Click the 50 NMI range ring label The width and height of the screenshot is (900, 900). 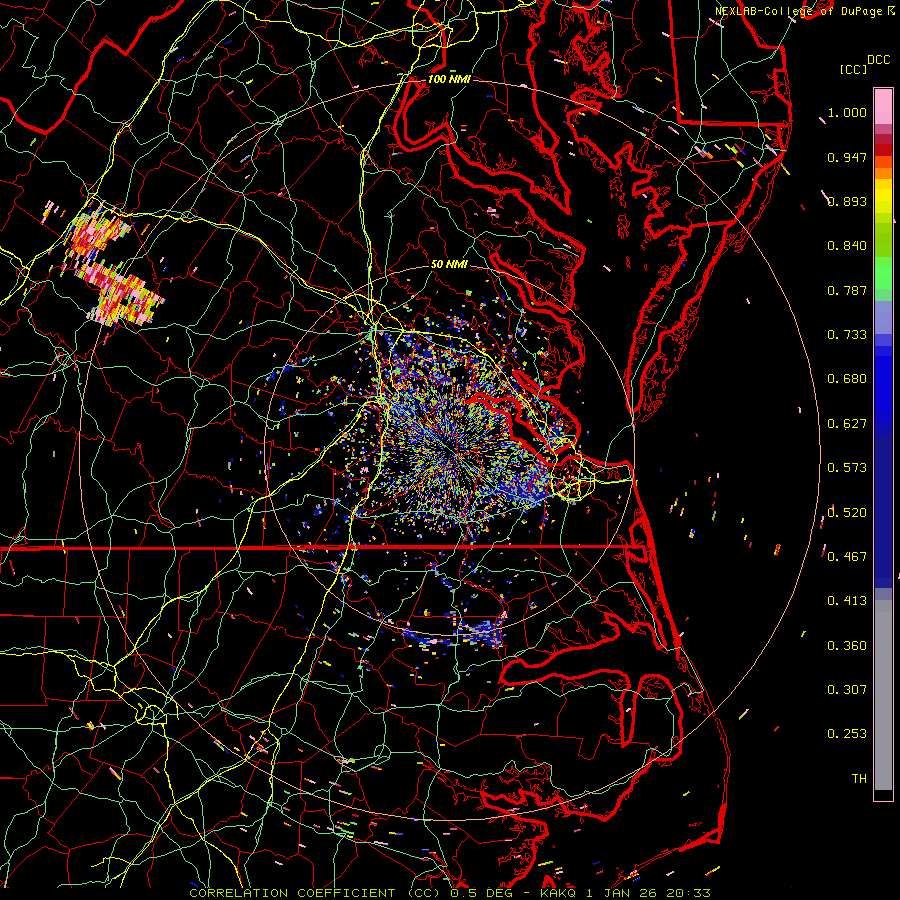pos(449,264)
